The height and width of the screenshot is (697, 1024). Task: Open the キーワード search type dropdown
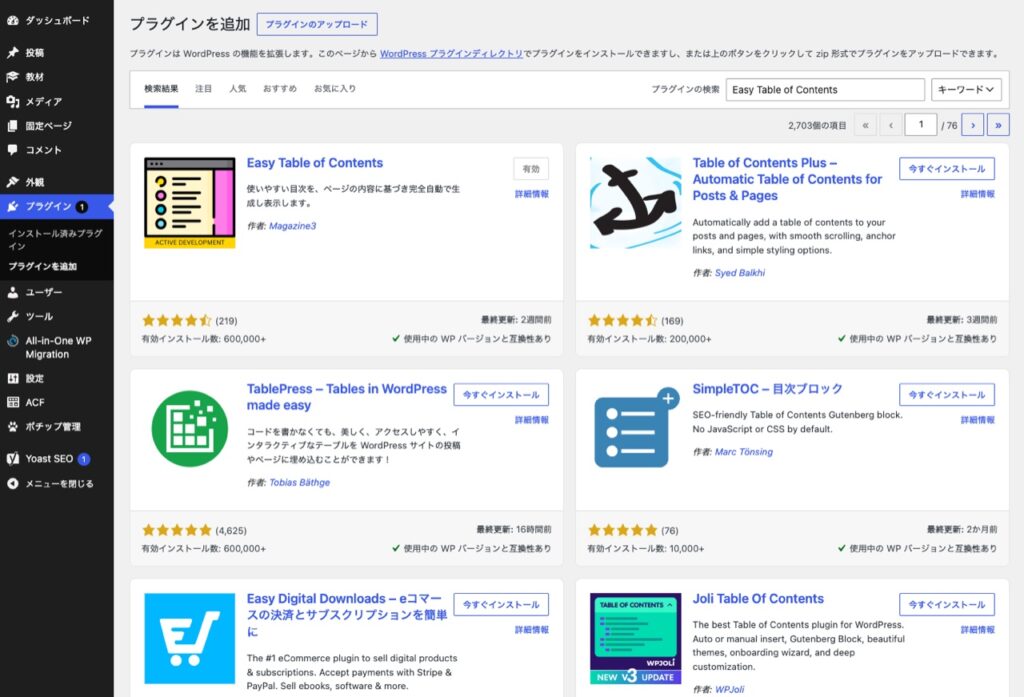point(965,89)
